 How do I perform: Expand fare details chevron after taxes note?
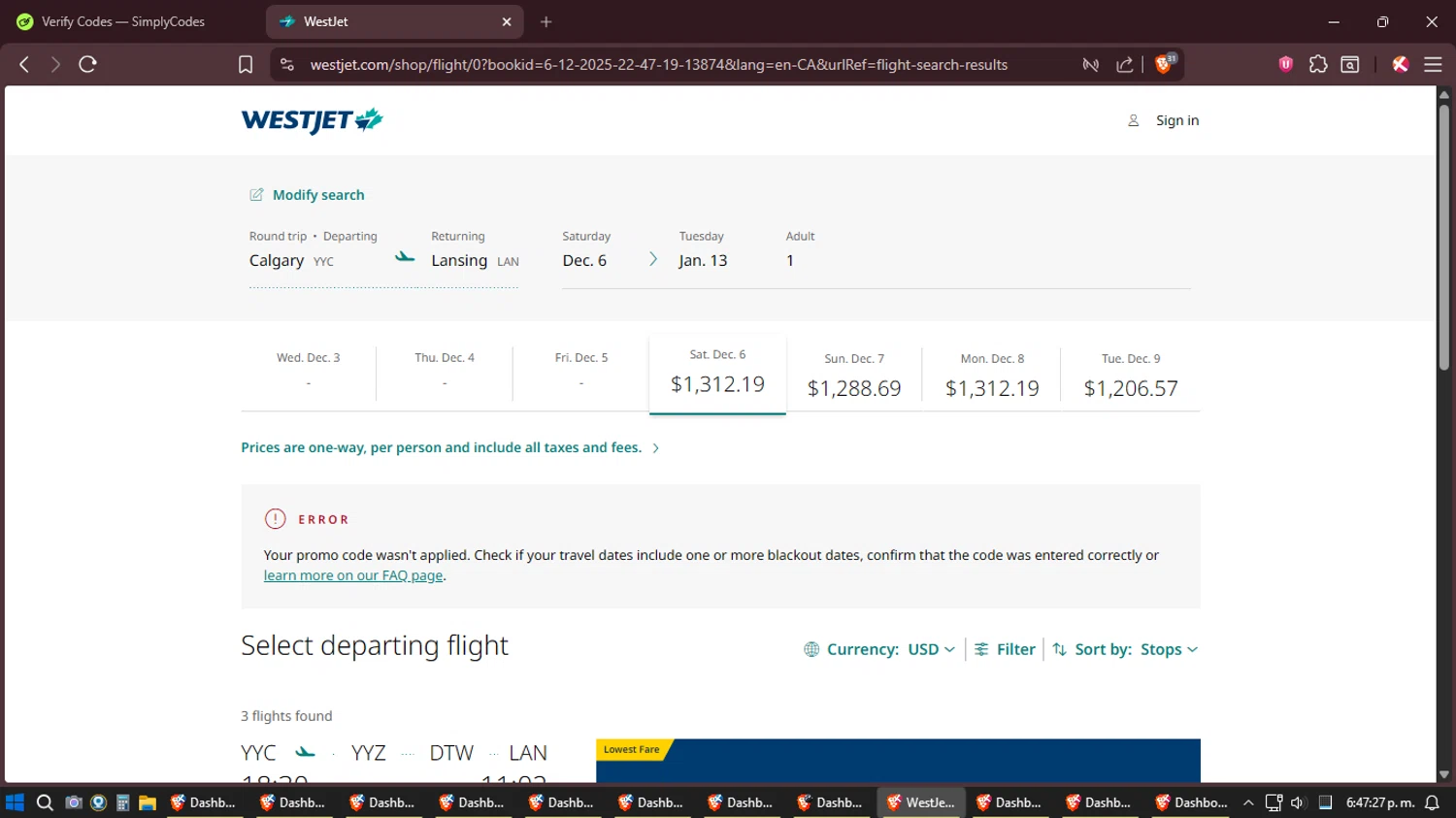click(x=656, y=448)
